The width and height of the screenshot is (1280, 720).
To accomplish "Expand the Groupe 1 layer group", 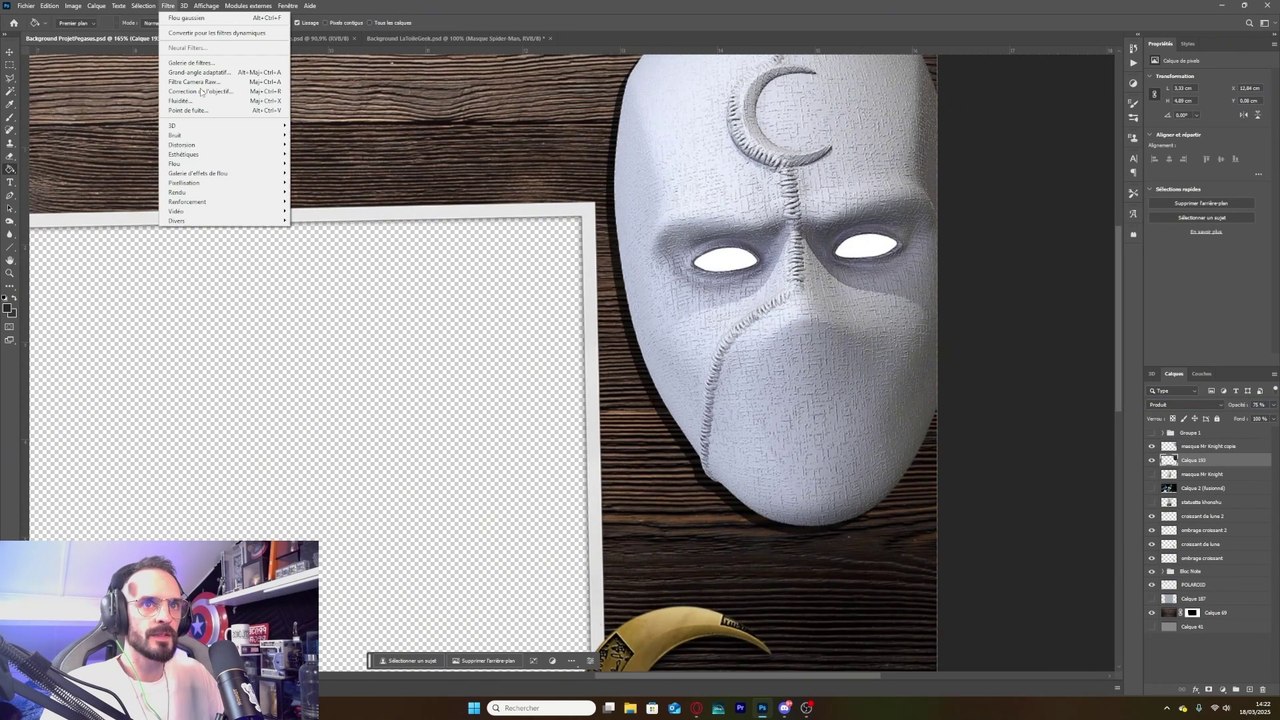I will click(1163, 433).
